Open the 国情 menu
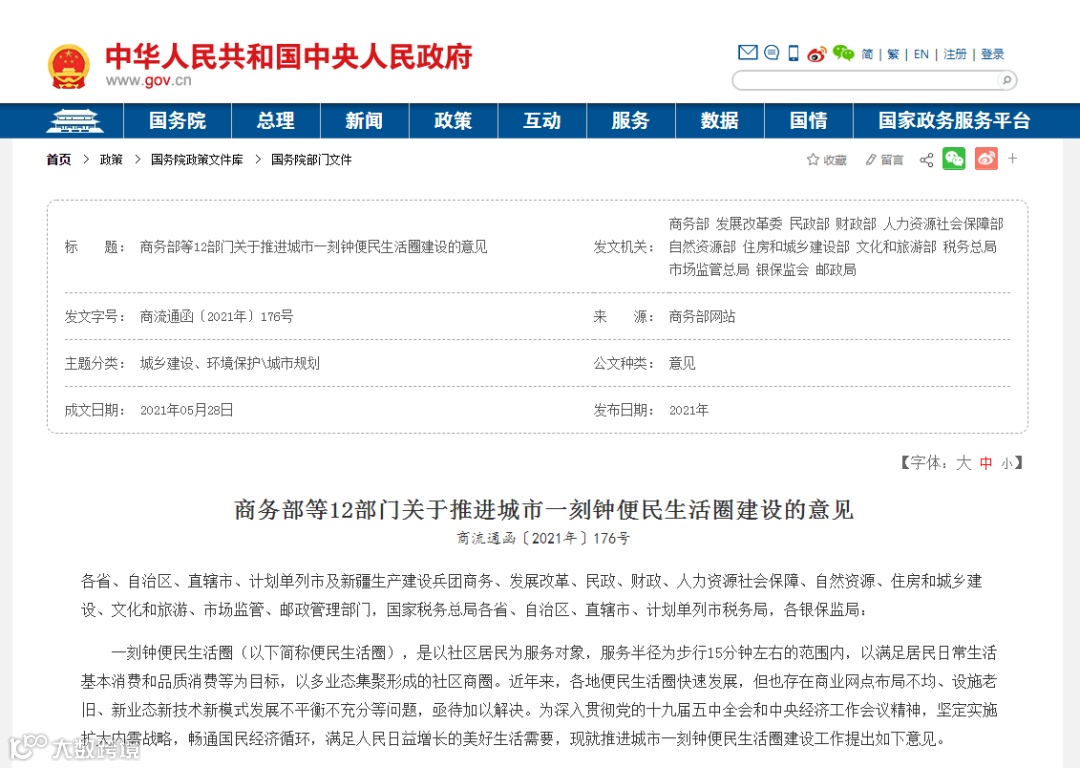The height and width of the screenshot is (768, 1080). (x=809, y=121)
